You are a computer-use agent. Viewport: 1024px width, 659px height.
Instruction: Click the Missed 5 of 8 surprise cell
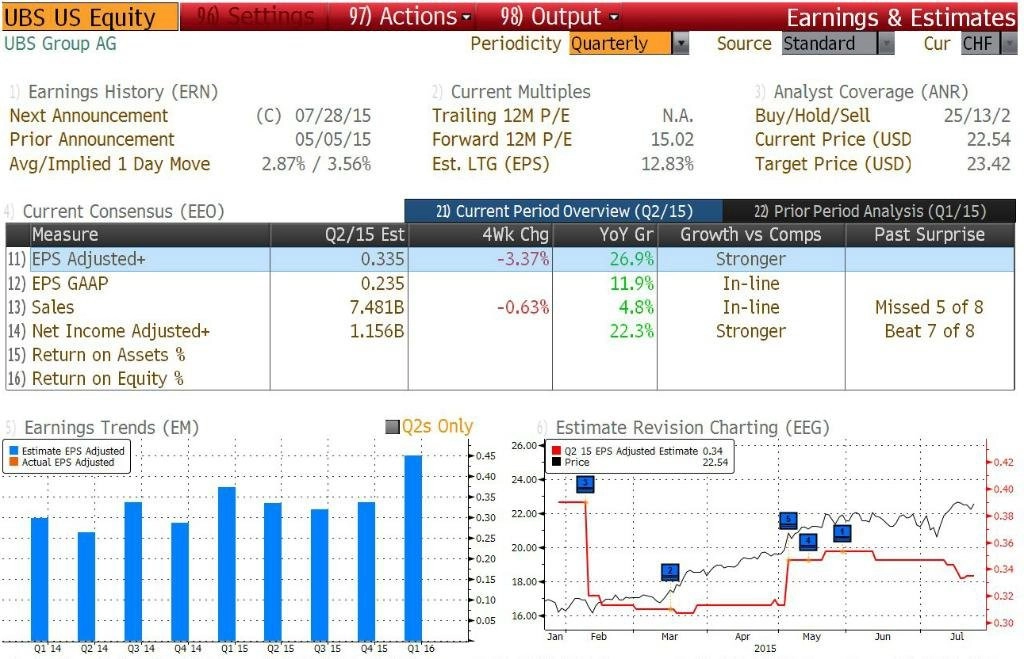tap(929, 307)
